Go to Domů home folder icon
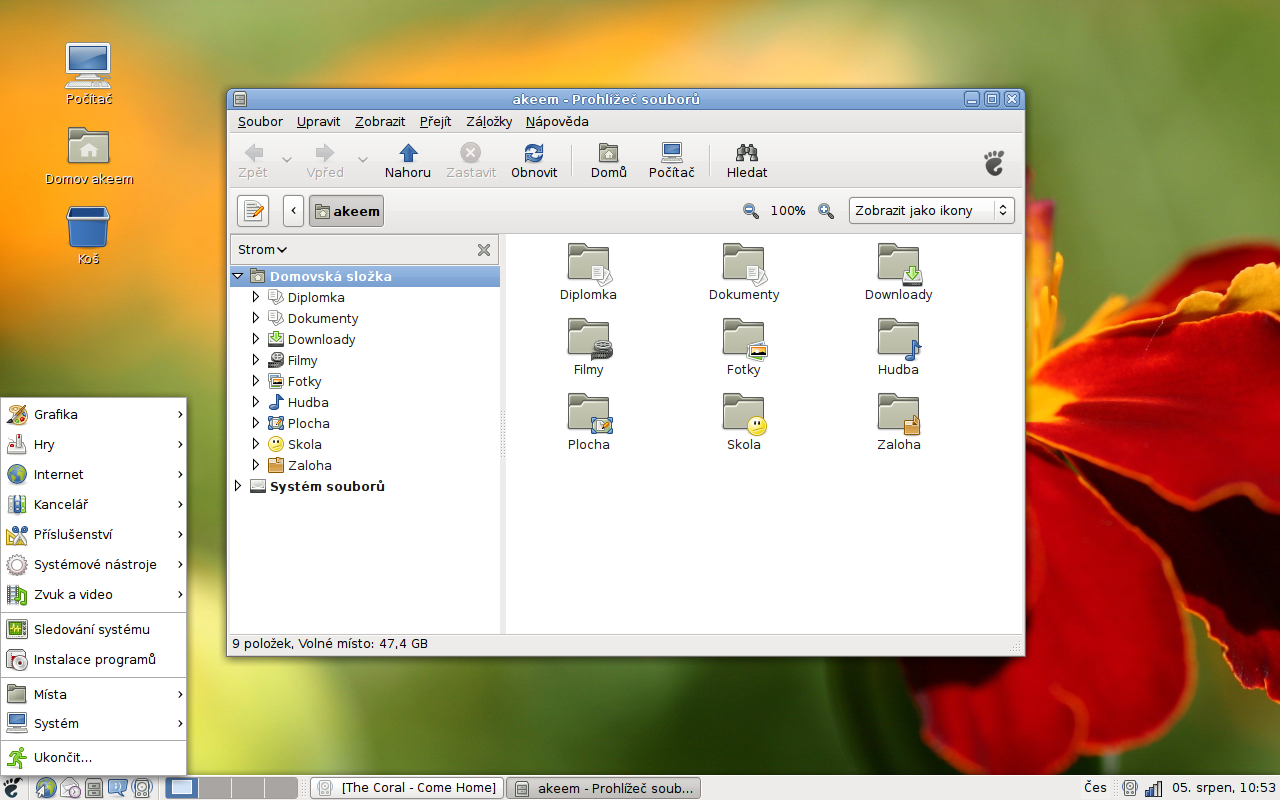 pos(608,153)
